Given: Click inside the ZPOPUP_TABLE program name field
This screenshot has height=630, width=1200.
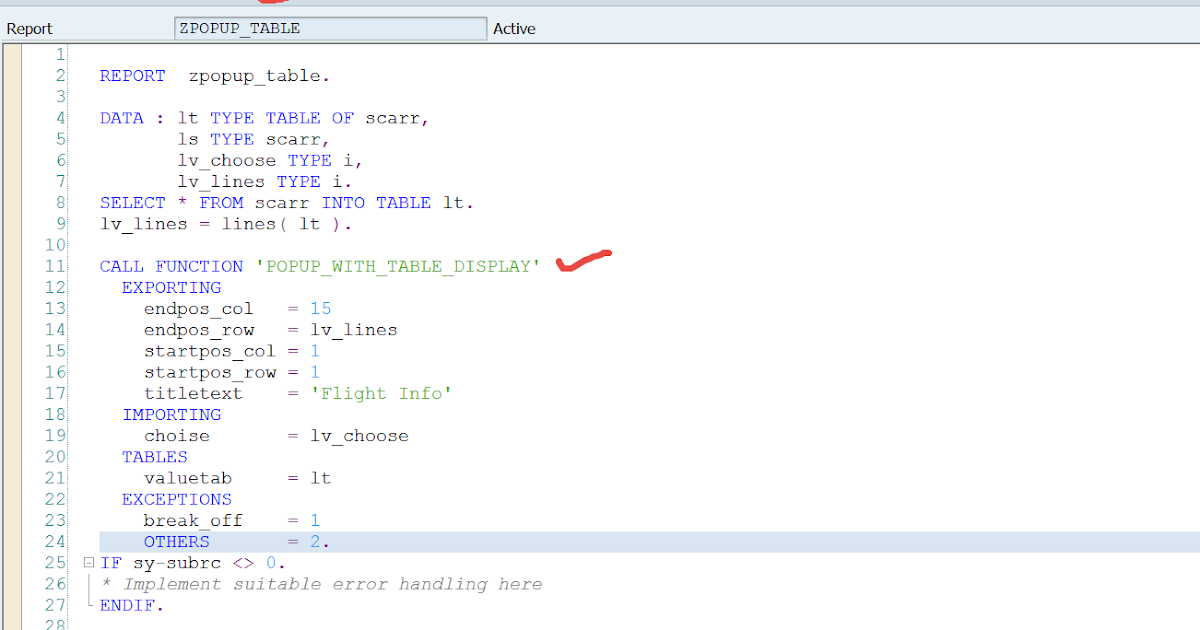Looking at the screenshot, I should tap(330, 28).
